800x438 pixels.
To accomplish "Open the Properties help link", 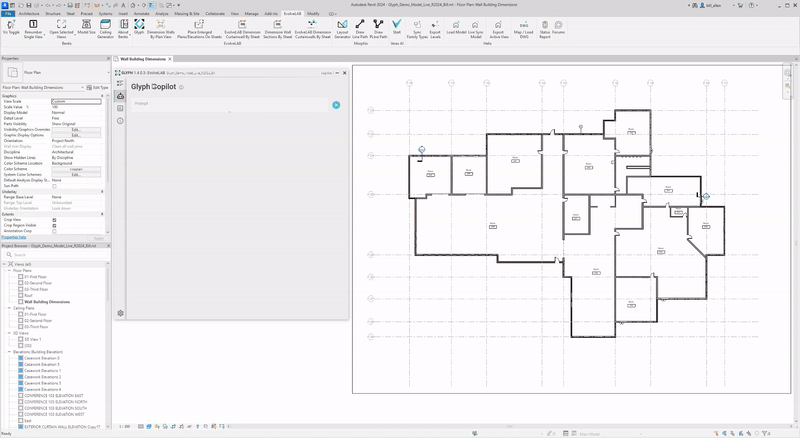I will click(x=13, y=237).
